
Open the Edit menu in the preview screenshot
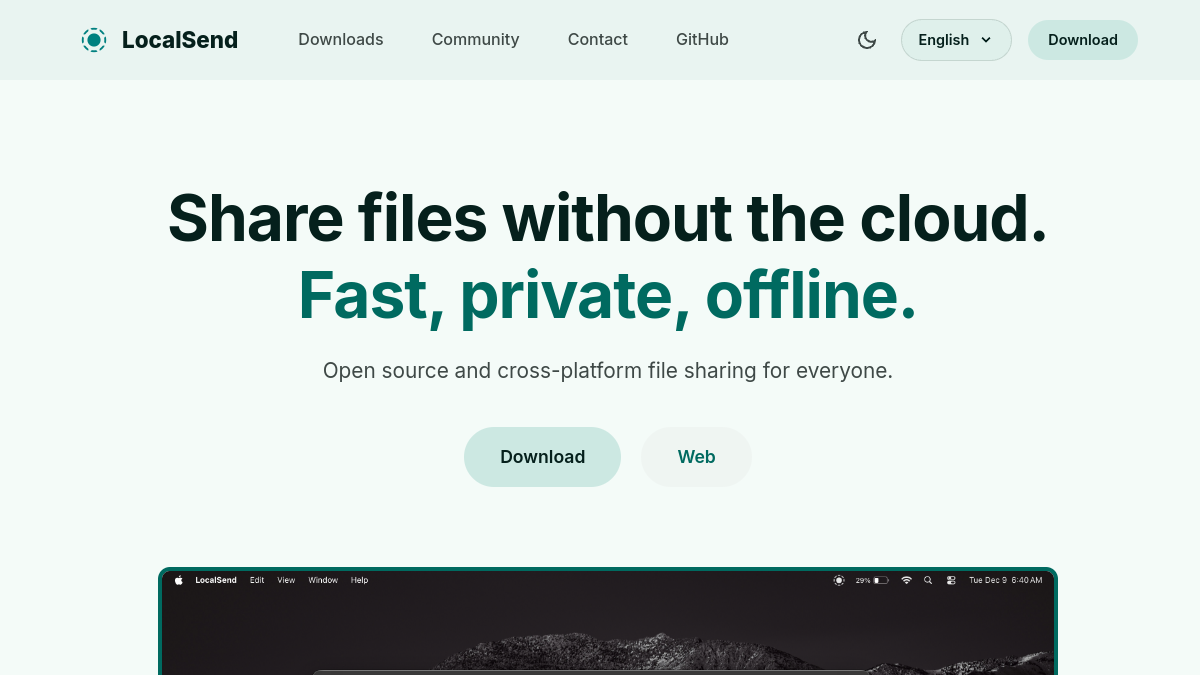click(x=257, y=580)
